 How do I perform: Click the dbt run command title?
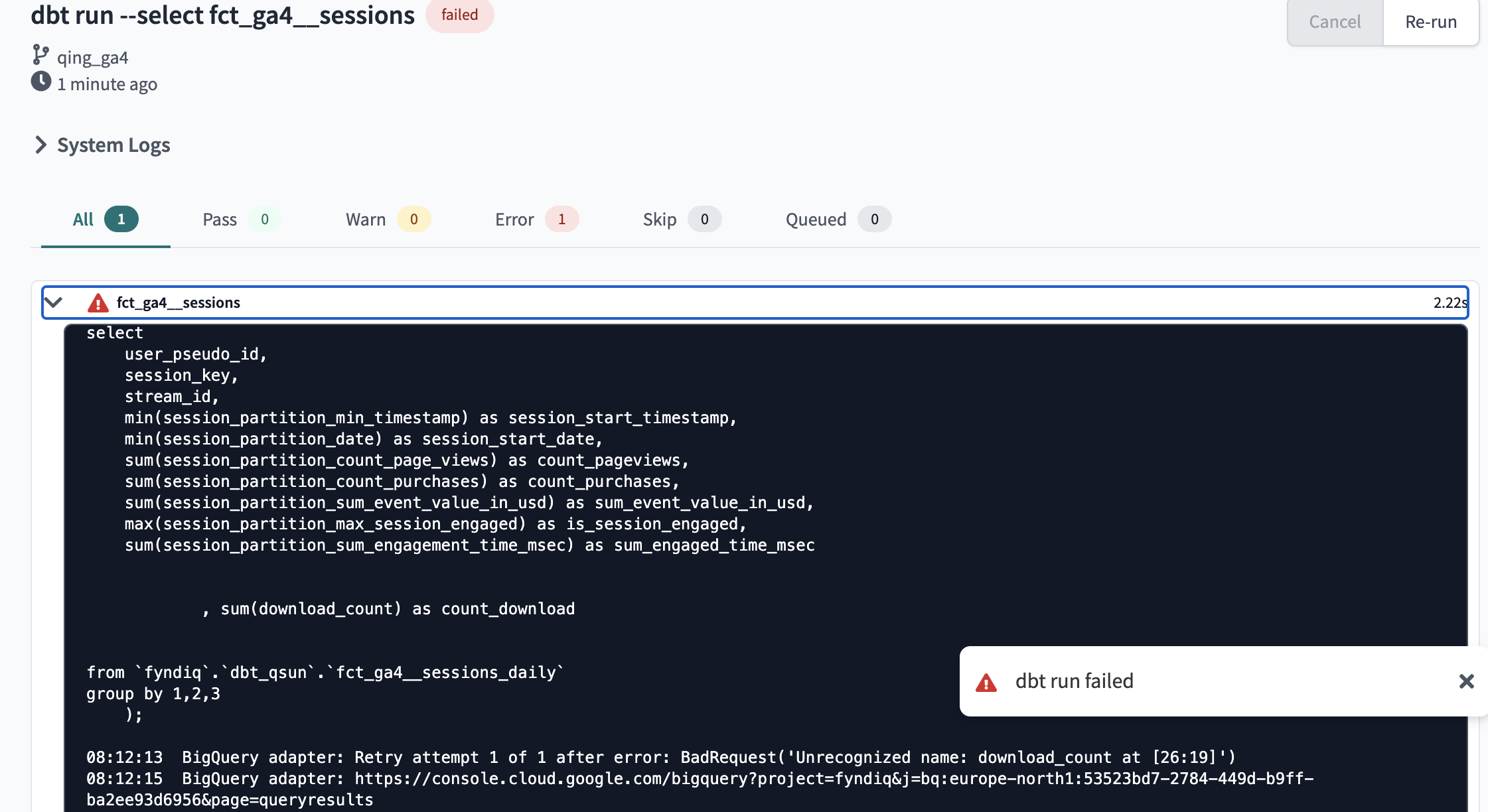click(221, 15)
